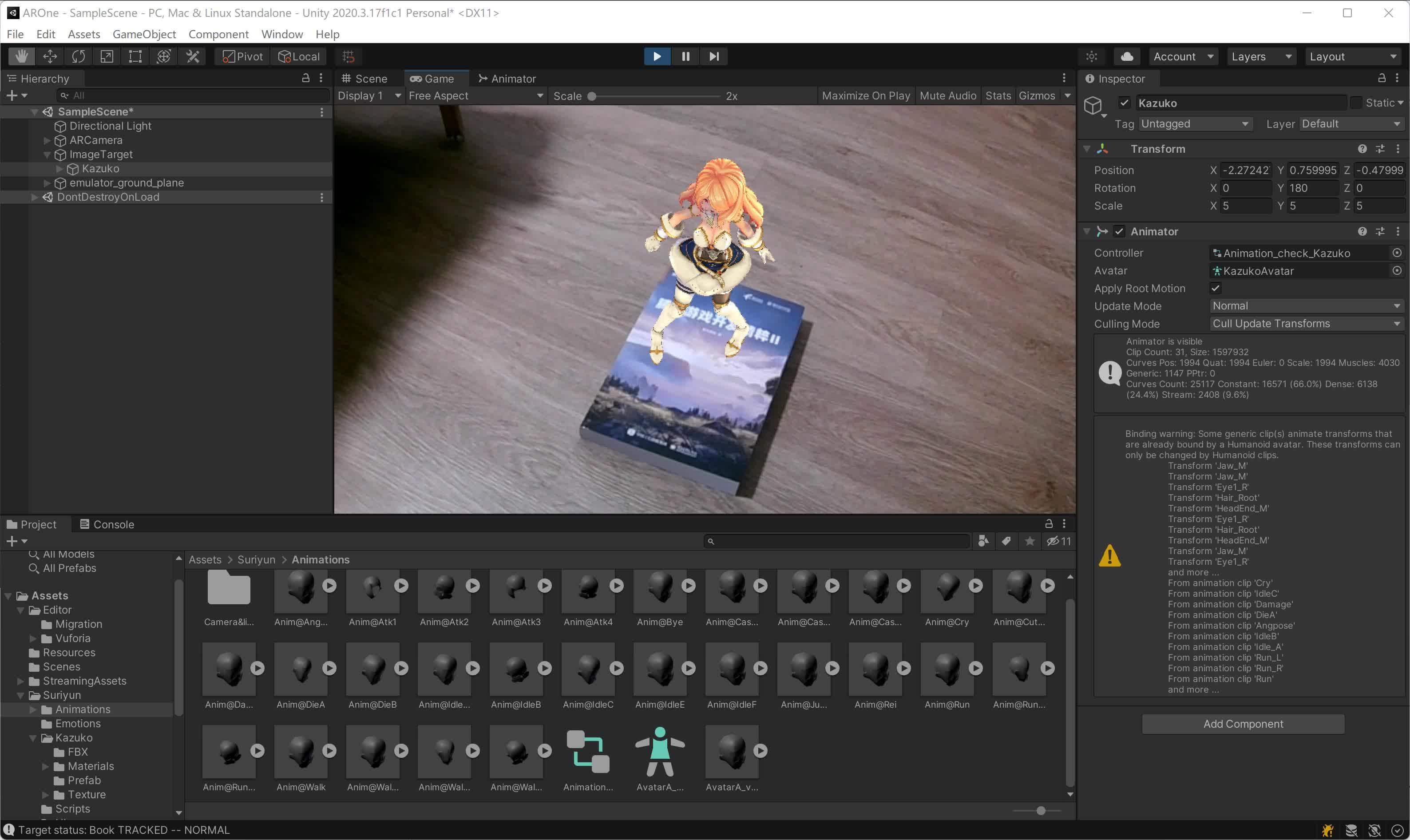Toggle Apply Root Motion checkbox
1410x840 pixels.
click(x=1215, y=288)
